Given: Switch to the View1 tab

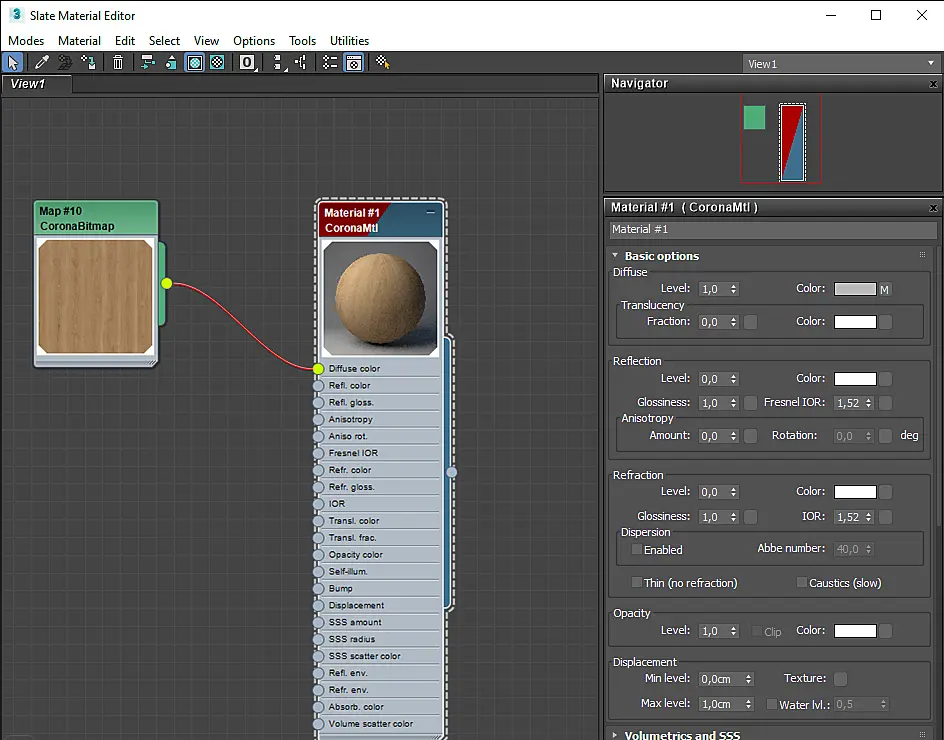Looking at the screenshot, I should coord(36,84).
